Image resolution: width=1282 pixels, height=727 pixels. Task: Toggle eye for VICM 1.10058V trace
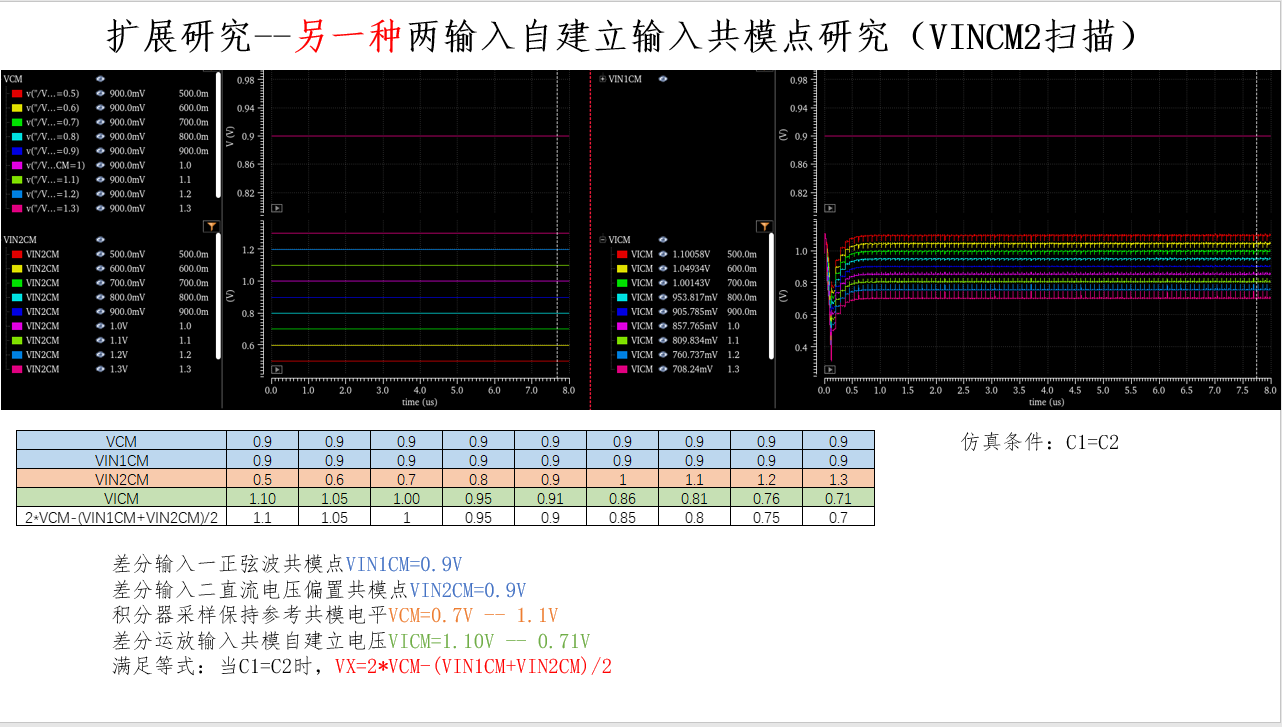tap(663, 254)
